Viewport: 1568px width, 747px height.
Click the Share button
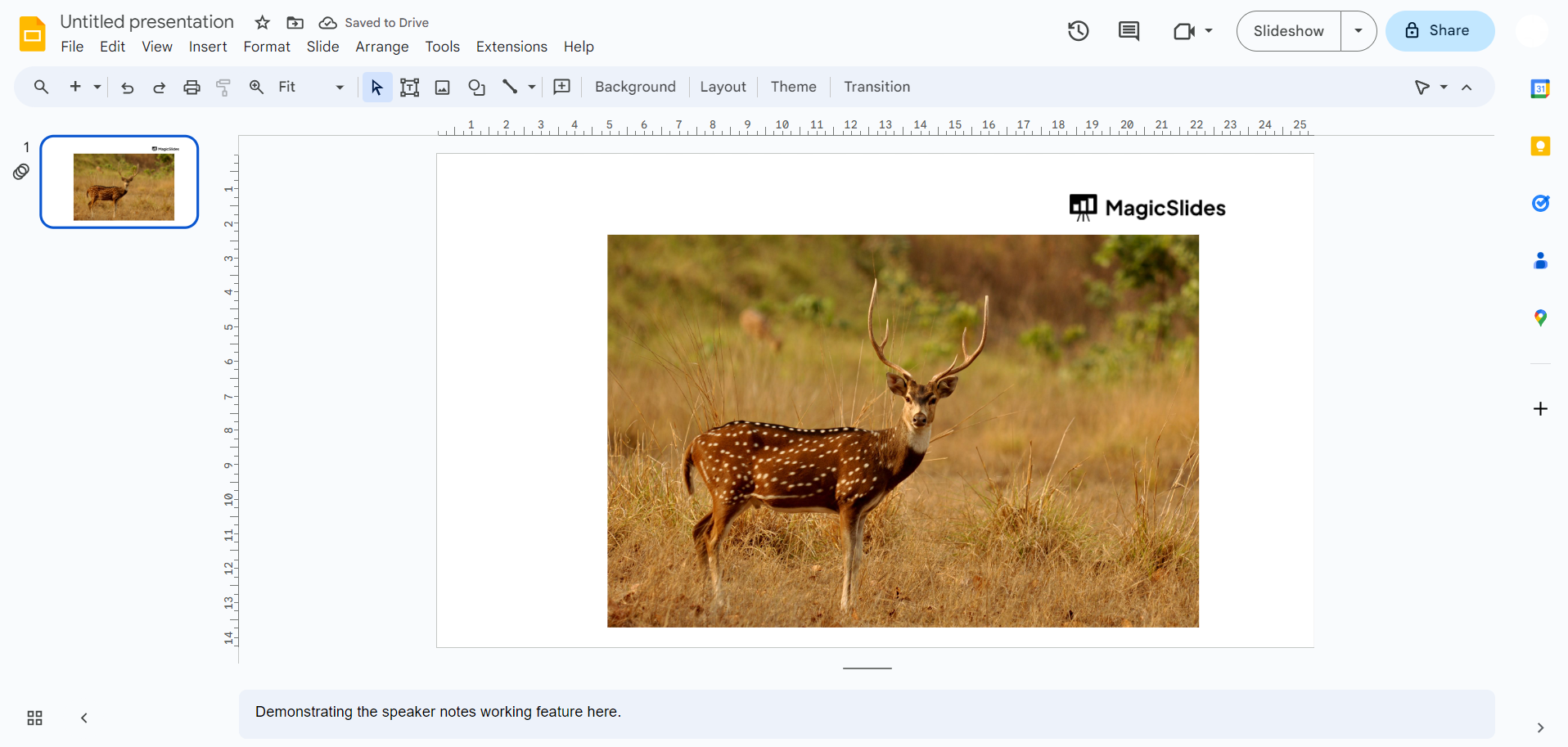click(1440, 31)
